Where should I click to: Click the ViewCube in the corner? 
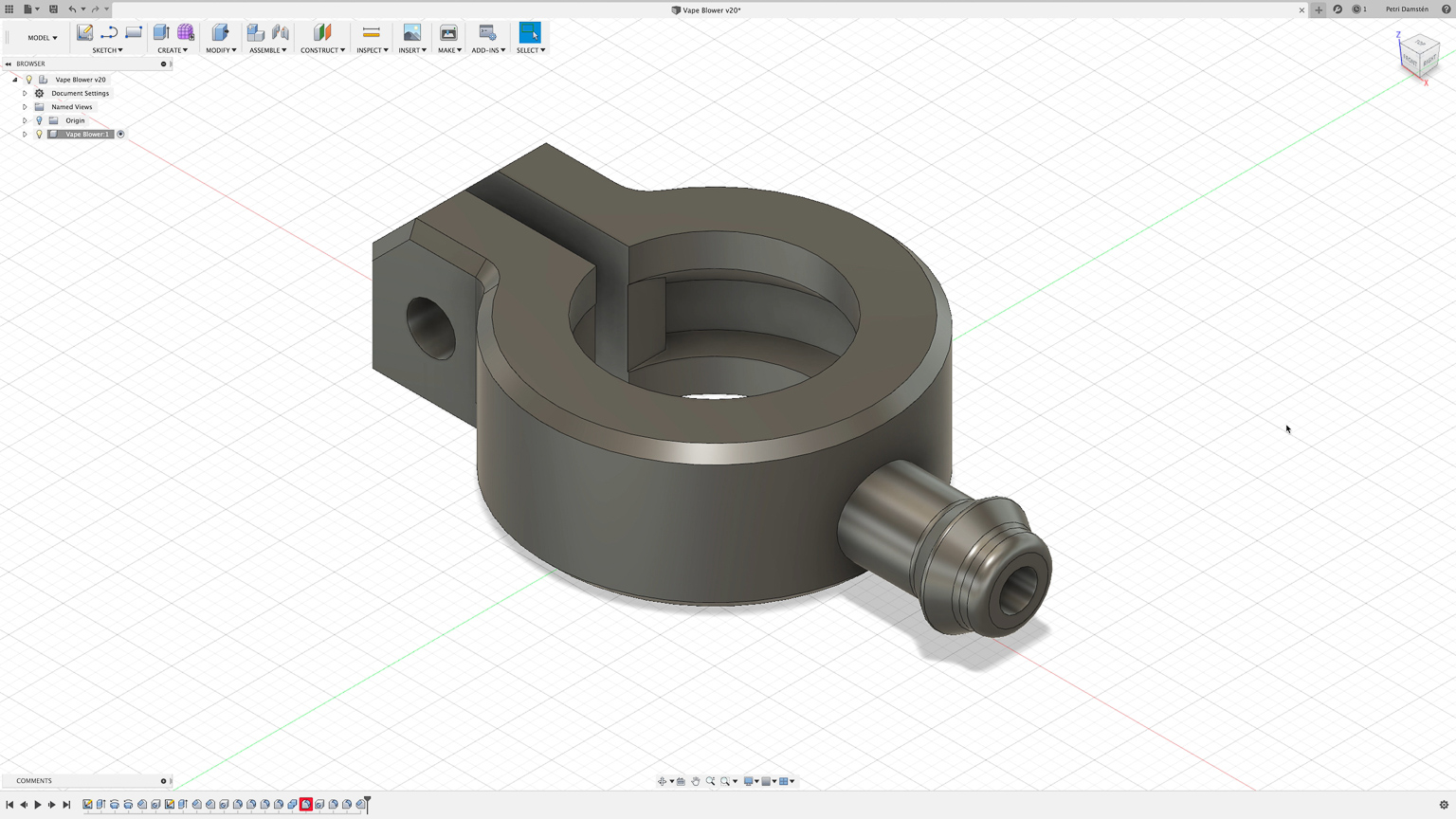[1418, 54]
